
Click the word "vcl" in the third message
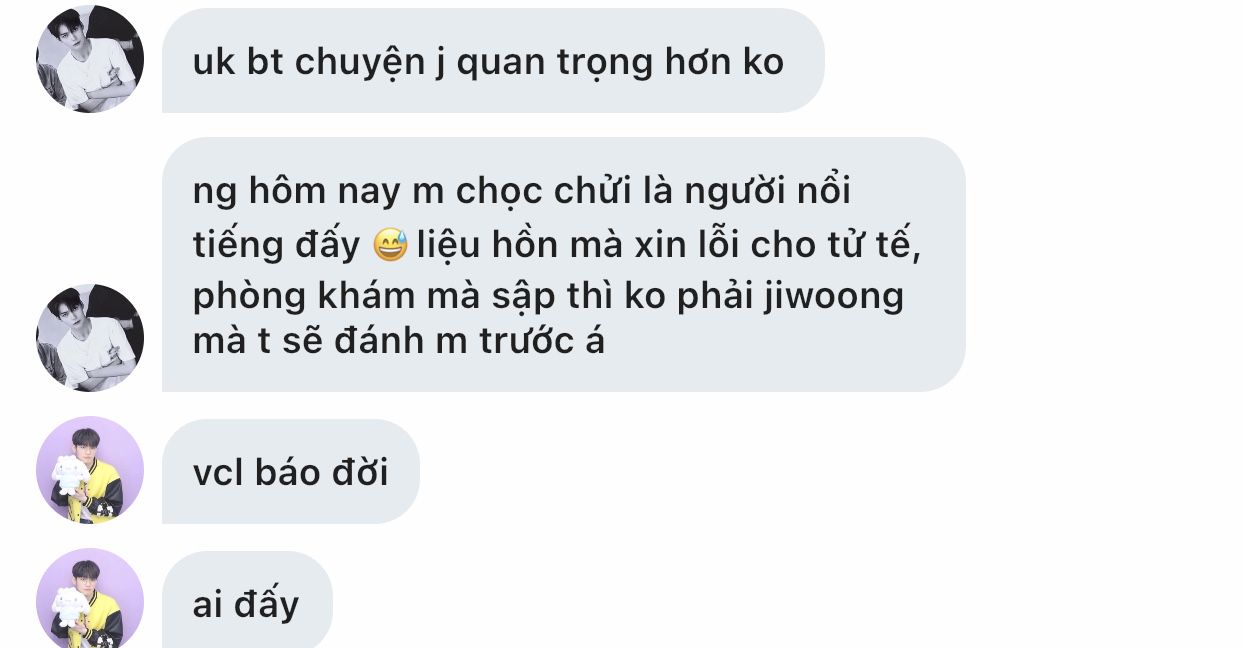point(218,472)
